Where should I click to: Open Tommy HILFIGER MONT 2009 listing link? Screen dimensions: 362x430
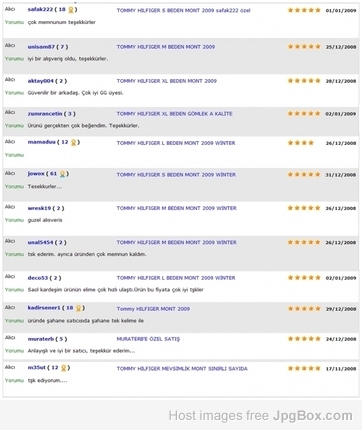click(x=153, y=309)
